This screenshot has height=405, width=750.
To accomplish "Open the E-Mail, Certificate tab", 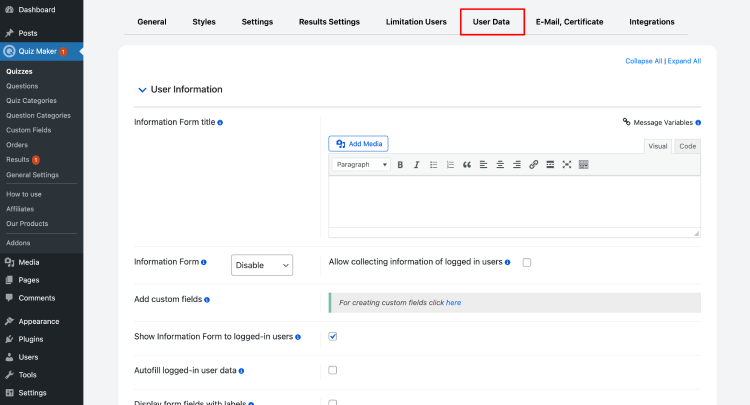I will pos(569,22).
